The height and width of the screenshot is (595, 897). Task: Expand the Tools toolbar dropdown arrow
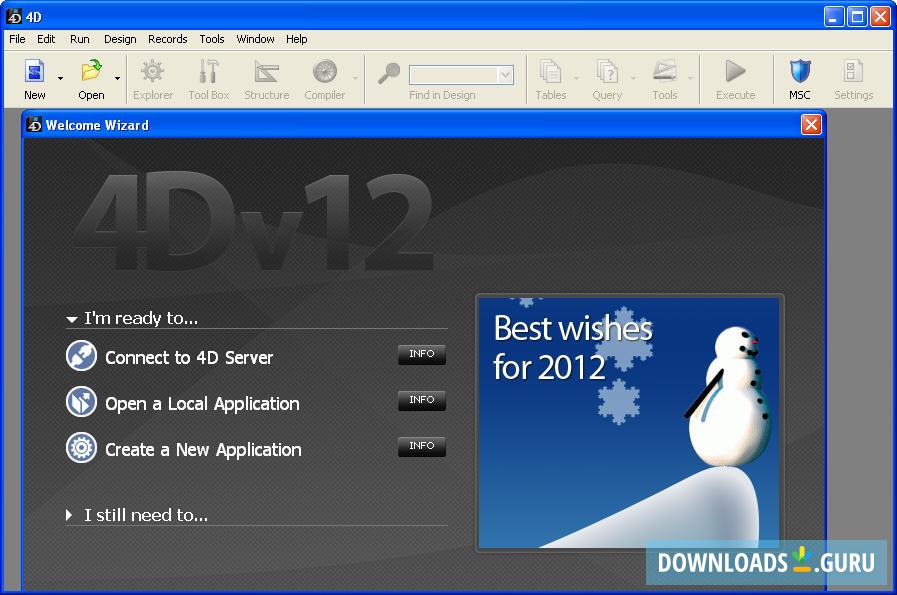(x=690, y=78)
